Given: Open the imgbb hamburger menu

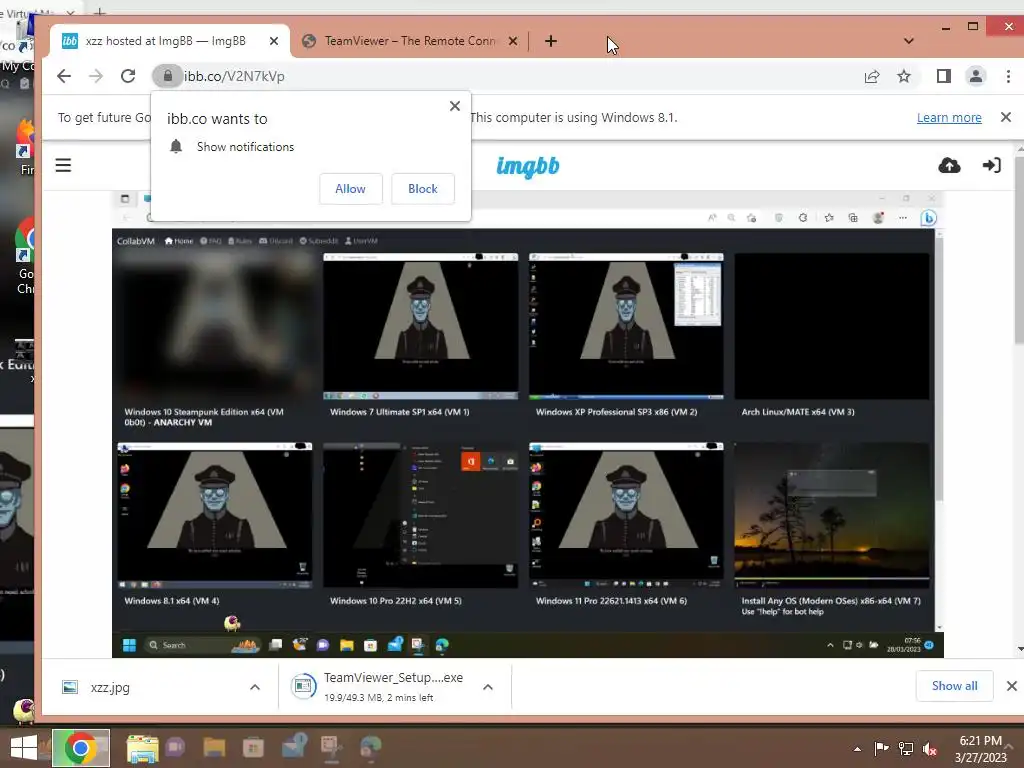Looking at the screenshot, I should [63, 165].
